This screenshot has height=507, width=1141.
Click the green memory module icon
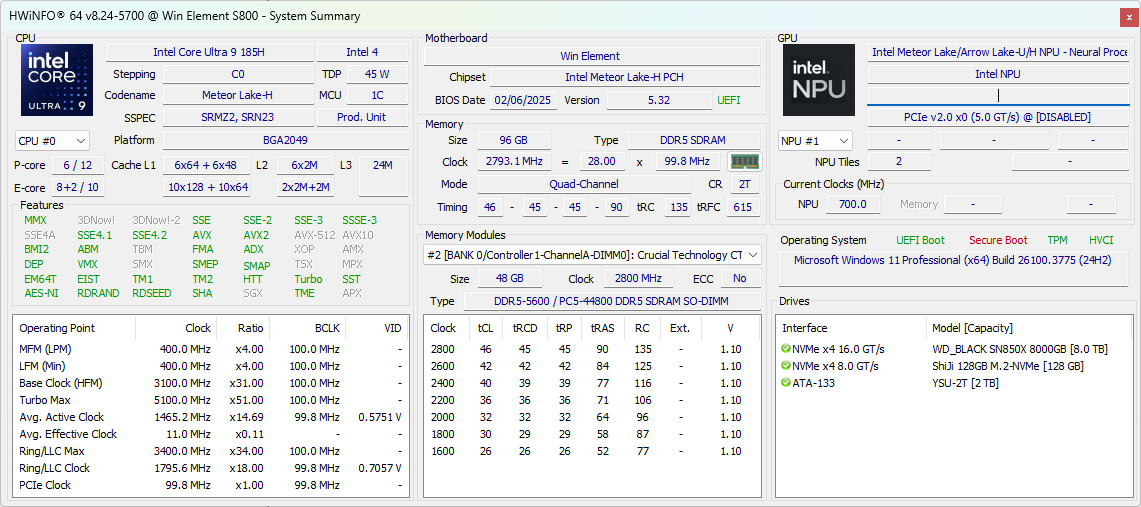[743, 162]
